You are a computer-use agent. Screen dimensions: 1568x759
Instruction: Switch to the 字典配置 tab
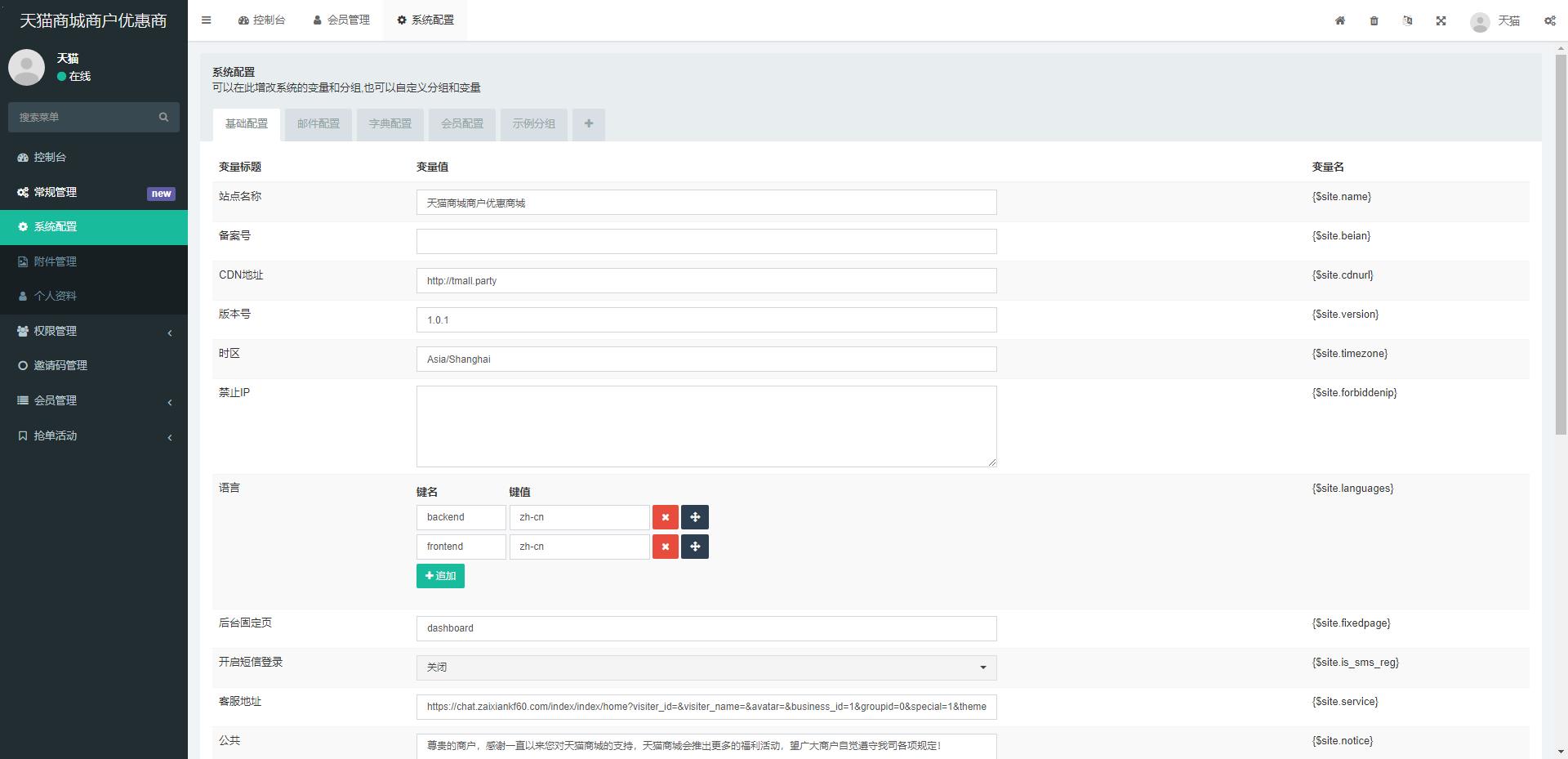tap(390, 124)
